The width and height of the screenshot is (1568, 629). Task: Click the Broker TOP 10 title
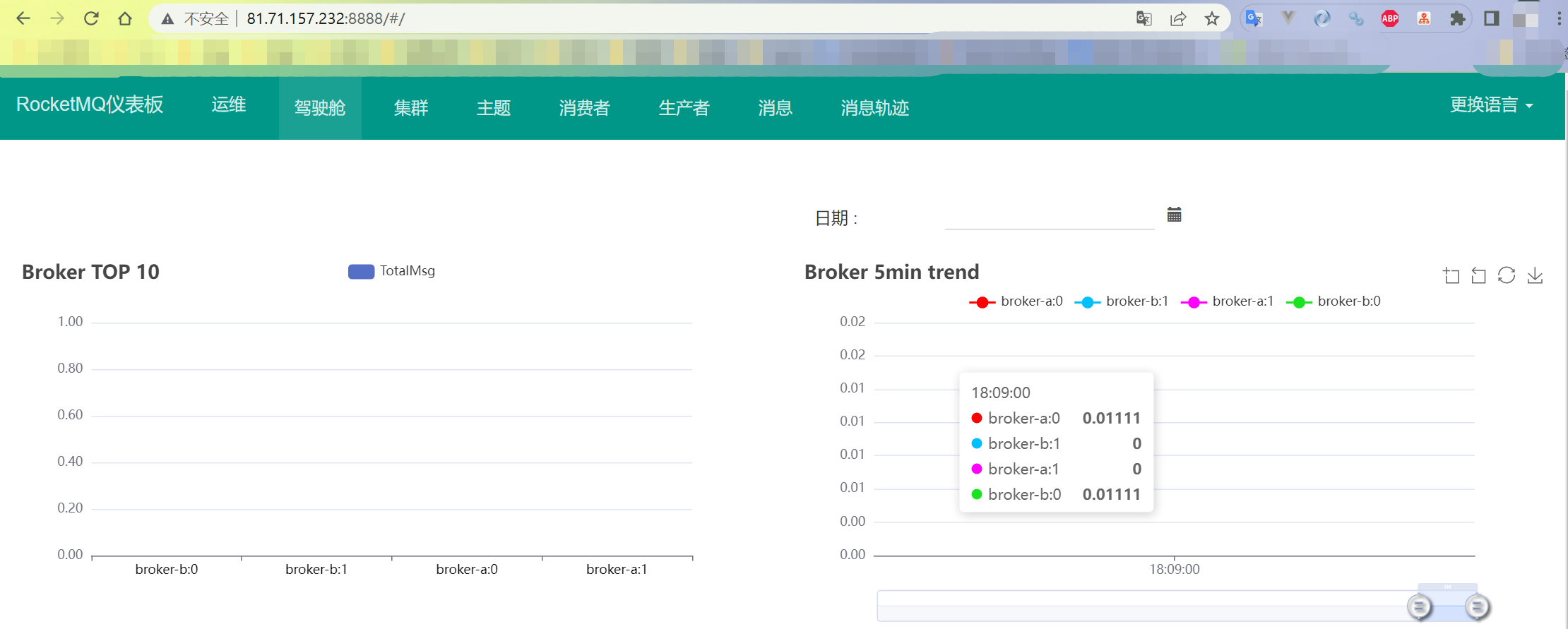point(91,272)
